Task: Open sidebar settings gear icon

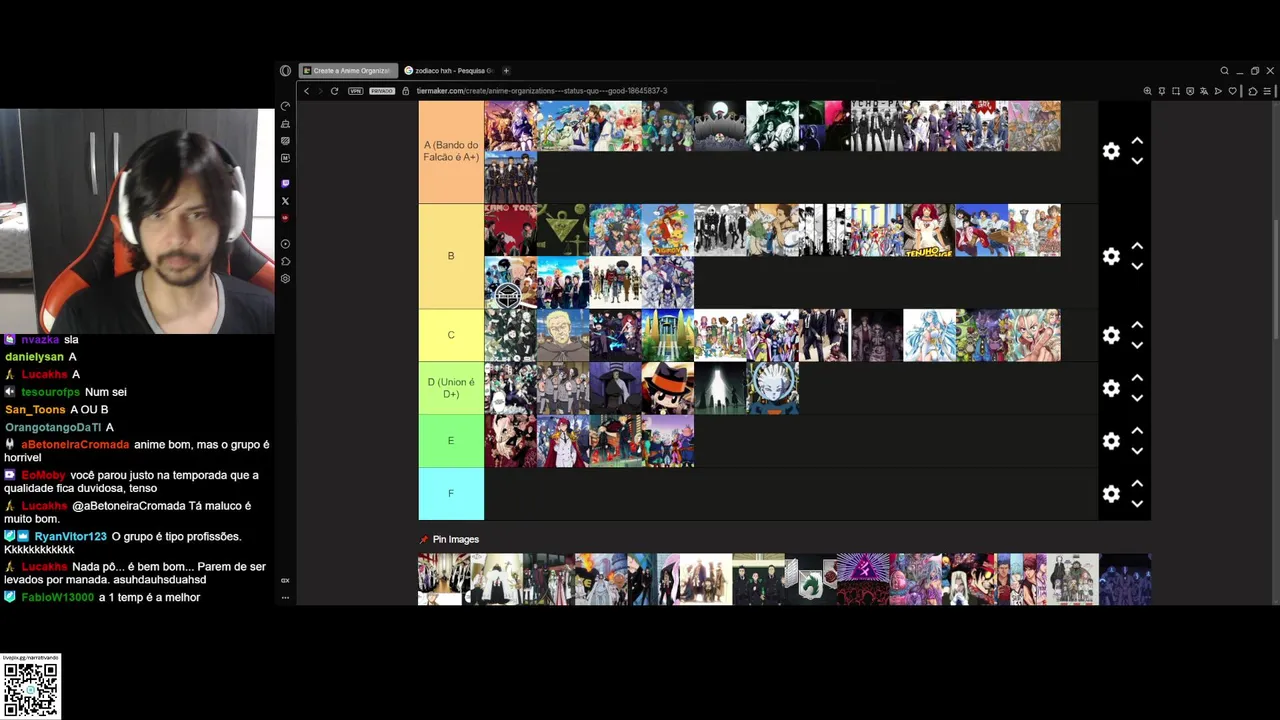Action: [285, 279]
